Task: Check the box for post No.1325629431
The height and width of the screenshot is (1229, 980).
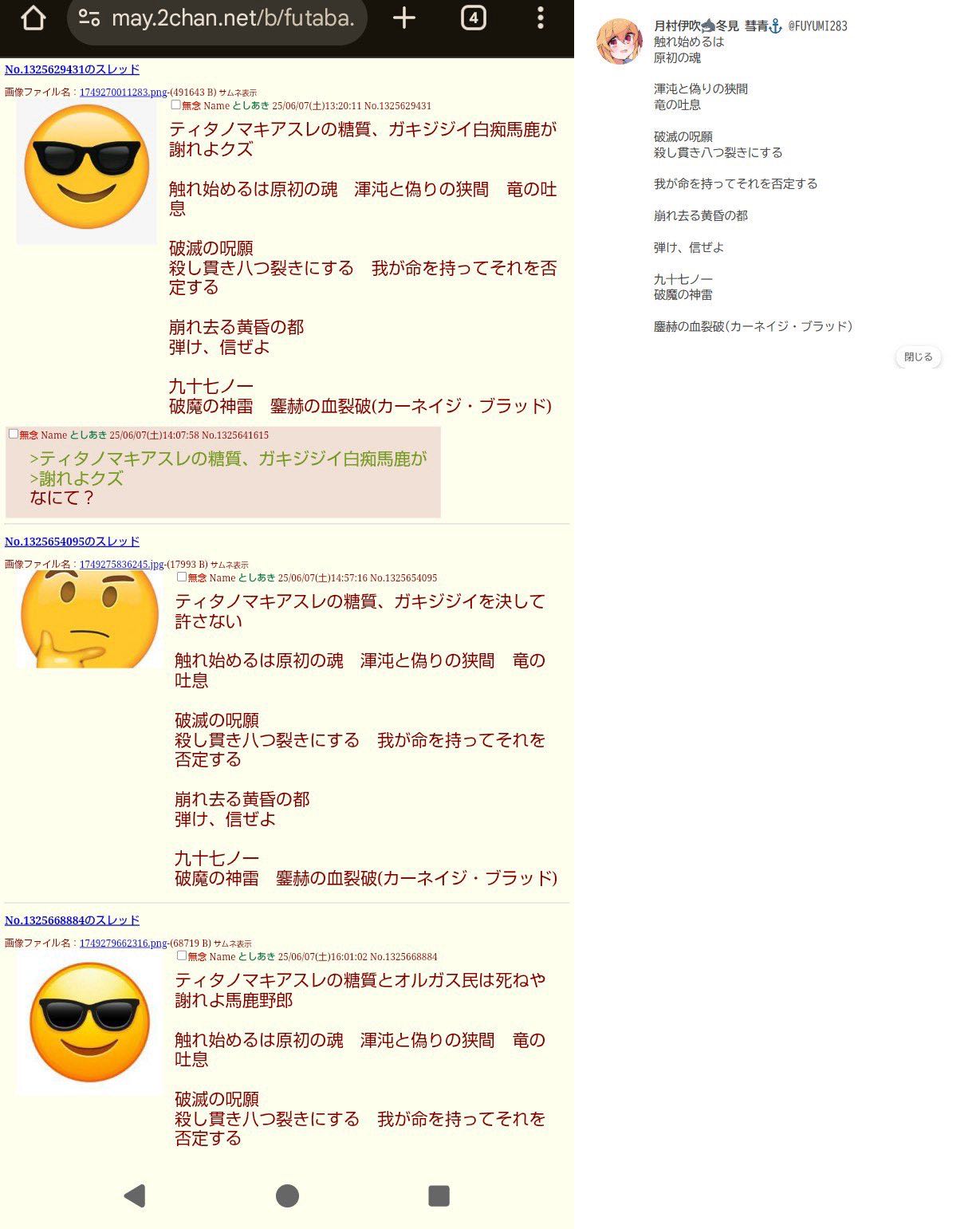Action: 175,104
